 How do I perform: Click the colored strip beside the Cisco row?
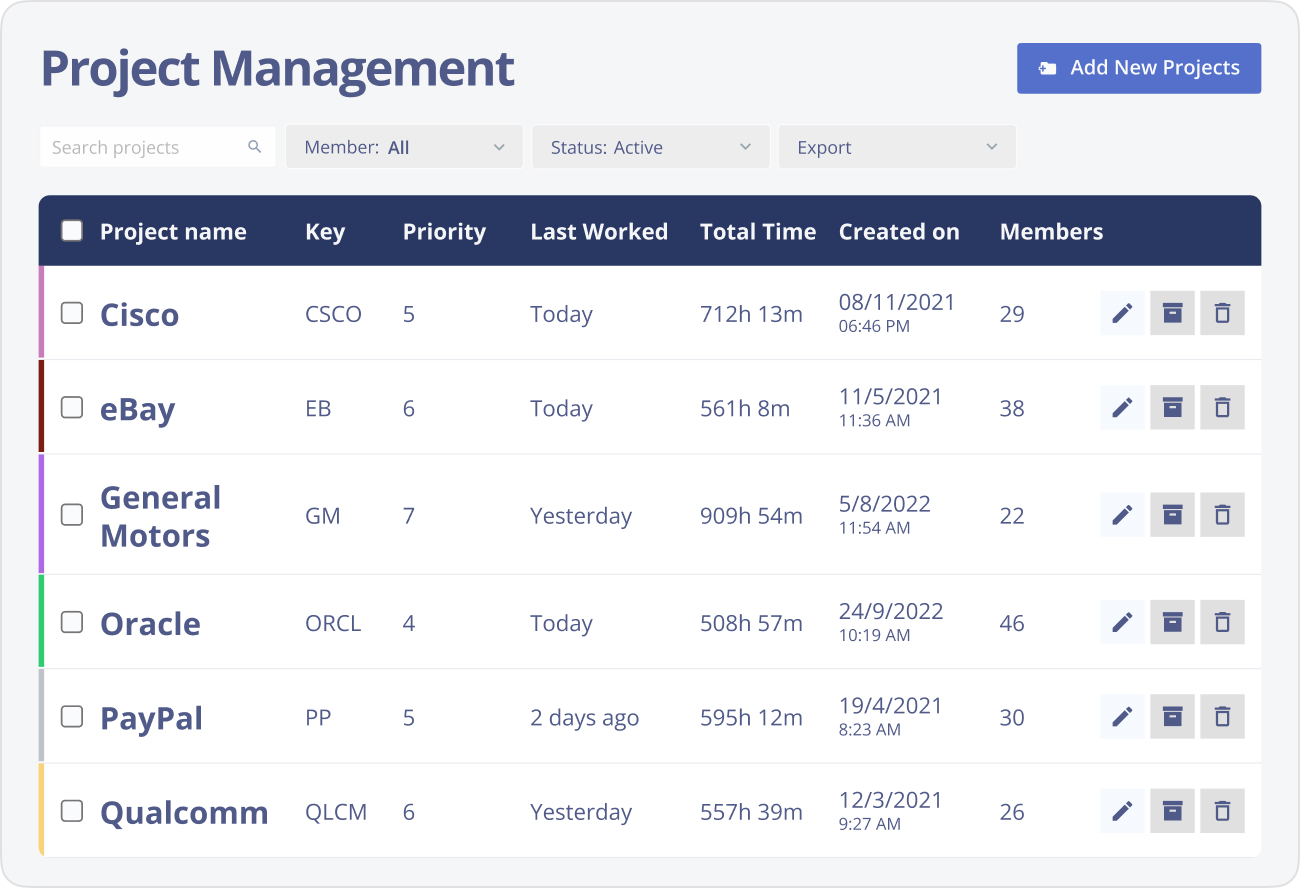42,313
